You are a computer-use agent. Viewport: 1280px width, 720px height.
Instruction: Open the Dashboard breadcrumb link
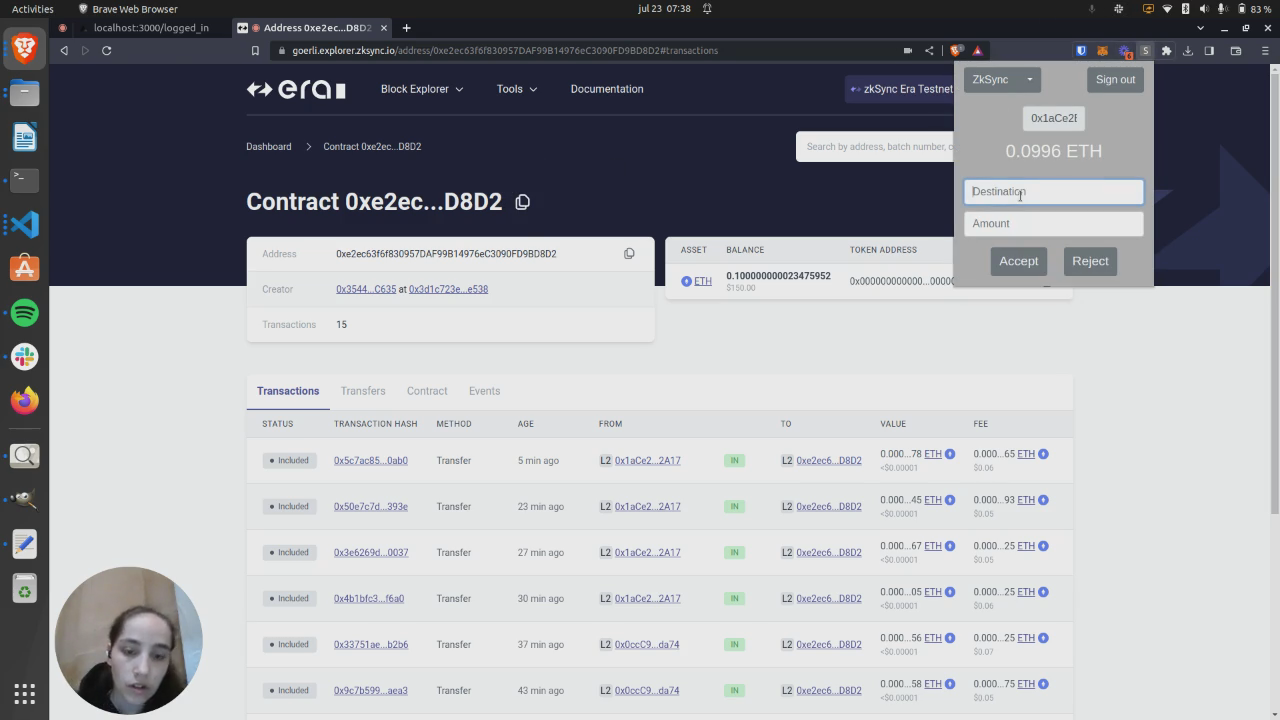coord(269,146)
